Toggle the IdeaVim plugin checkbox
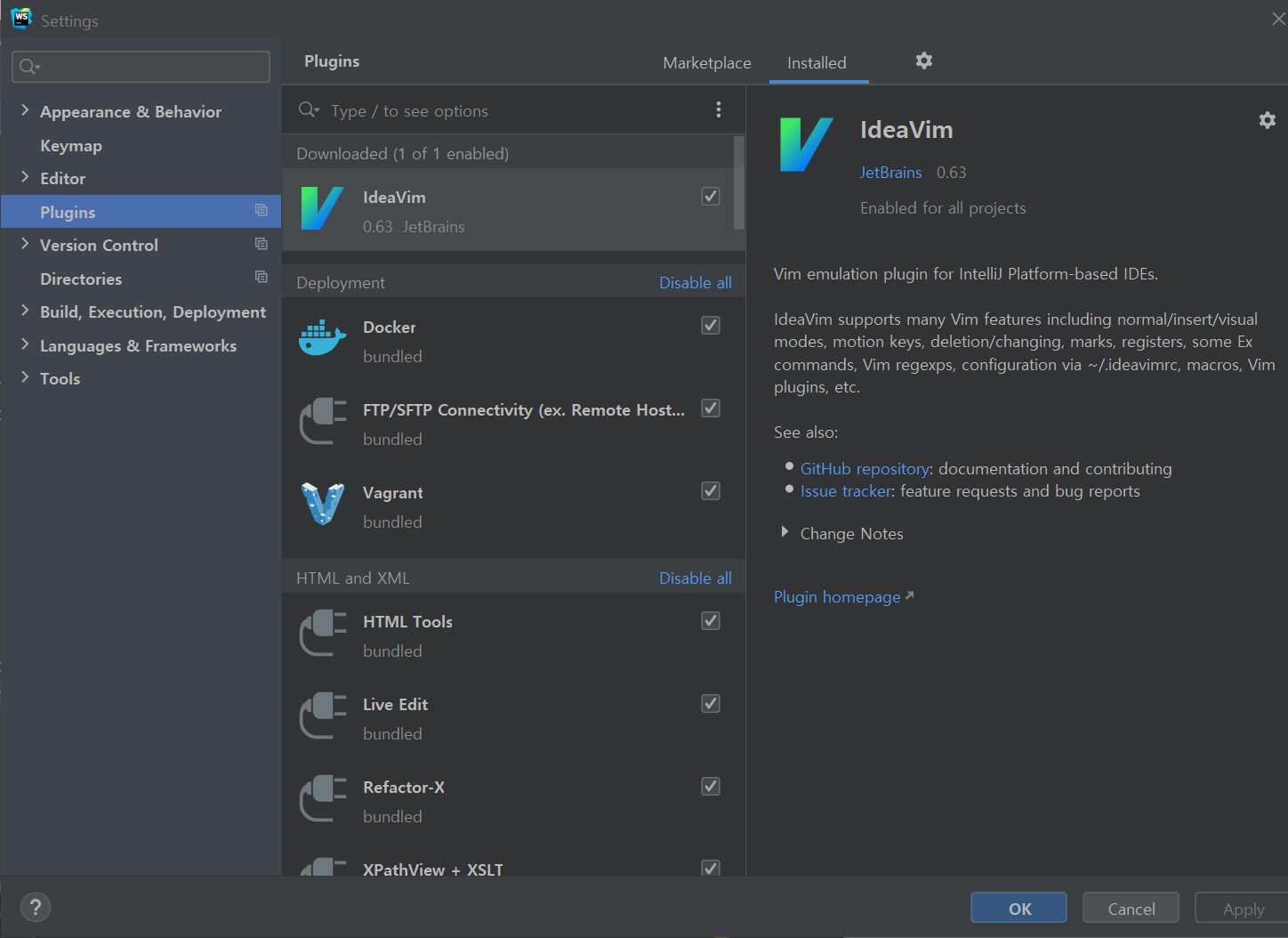Image resolution: width=1288 pixels, height=938 pixels. coord(711,196)
